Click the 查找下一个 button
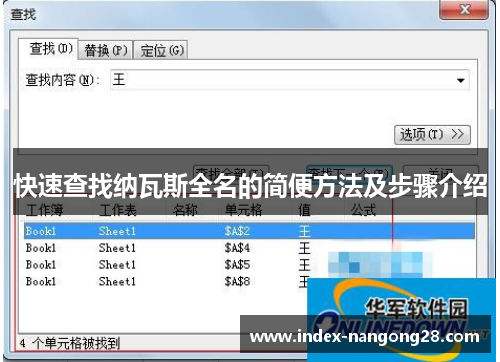This screenshot has height=362, width=500. pyautogui.click(x=349, y=173)
